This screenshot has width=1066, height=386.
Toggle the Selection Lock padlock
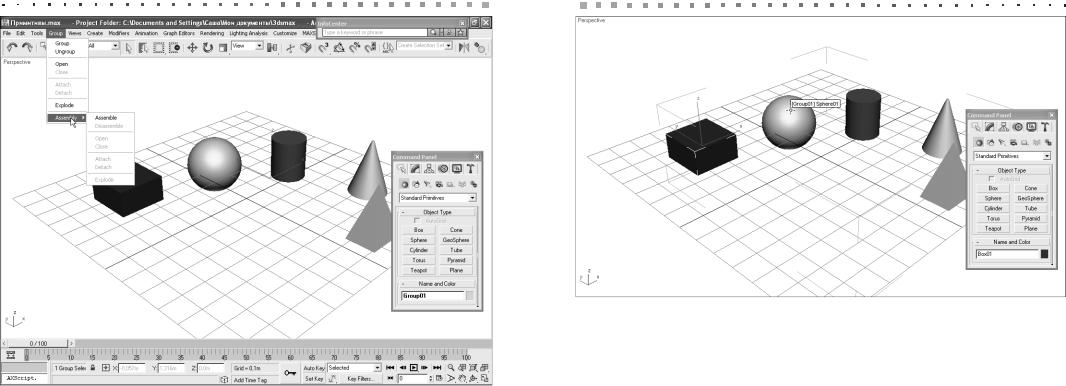(92, 368)
